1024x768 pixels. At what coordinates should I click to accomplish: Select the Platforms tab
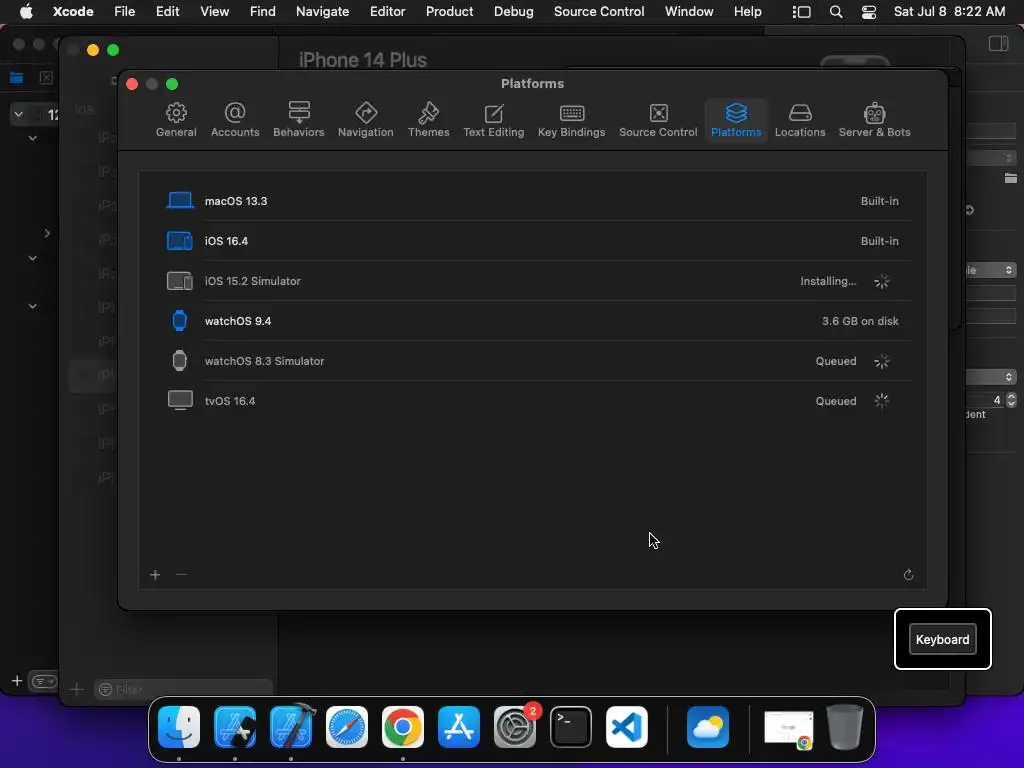(x=736, y=120)
